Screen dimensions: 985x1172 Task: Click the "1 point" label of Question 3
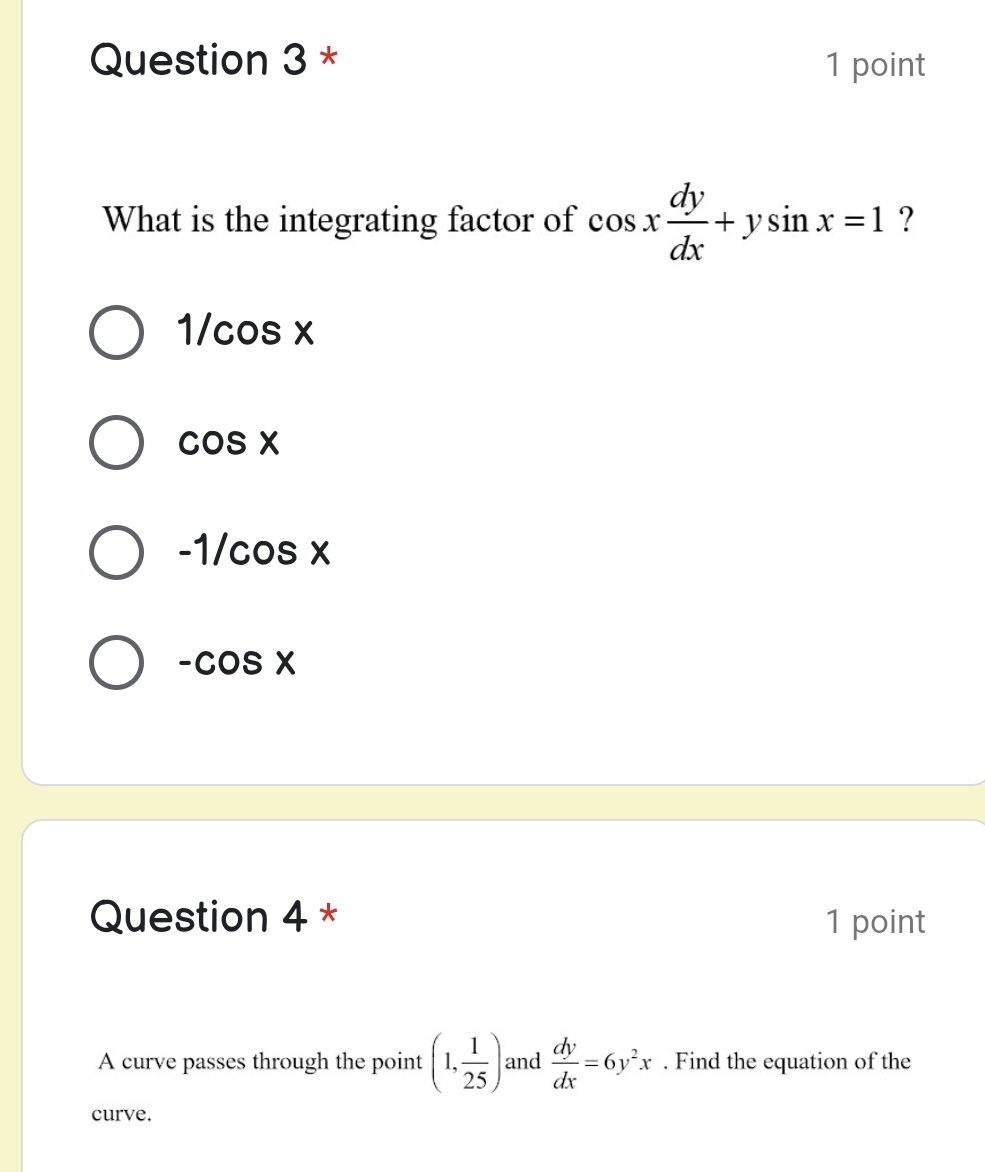coord(876,66)
